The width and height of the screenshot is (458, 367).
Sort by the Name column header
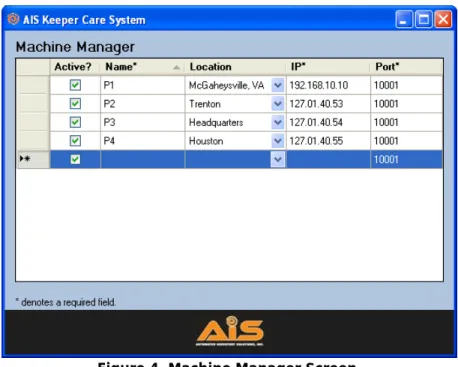[142, 67]
